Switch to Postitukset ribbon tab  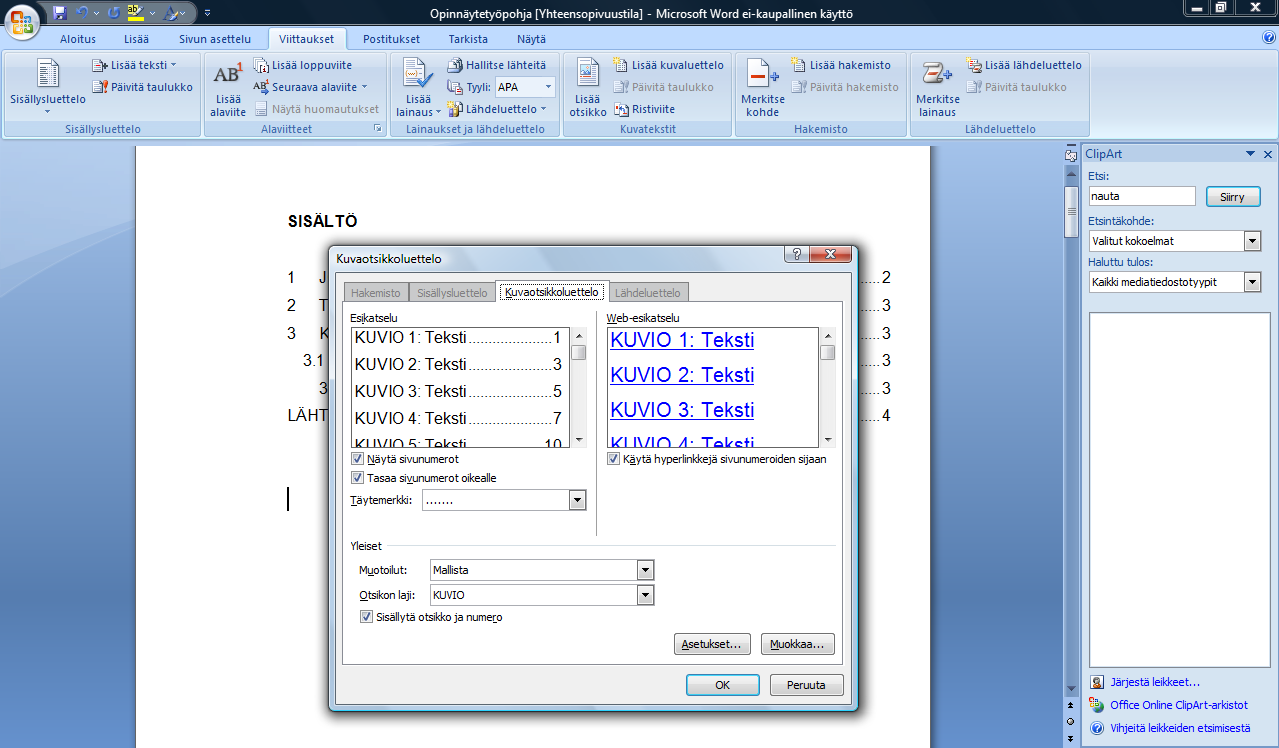click(391, 39)
